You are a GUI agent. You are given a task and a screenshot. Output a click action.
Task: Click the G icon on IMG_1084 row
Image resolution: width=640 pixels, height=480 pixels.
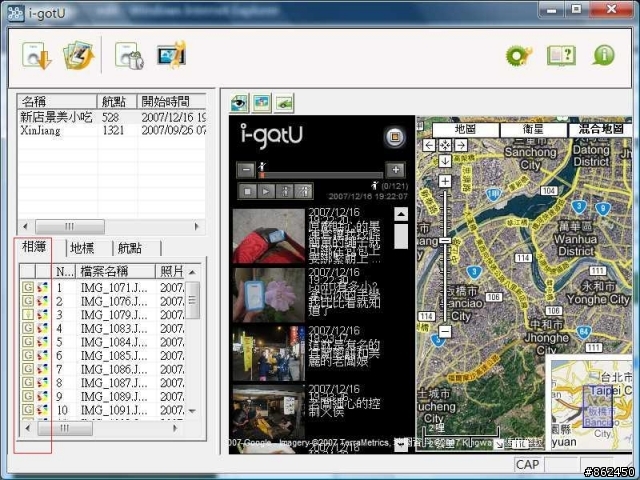[27, 342]
